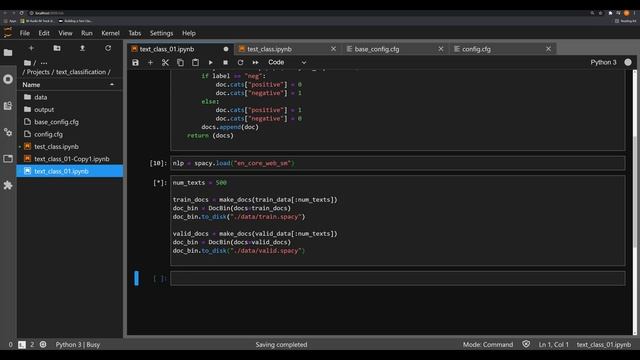Open the Edit menu
Screen dimensions: 640x360
point(44,33)
